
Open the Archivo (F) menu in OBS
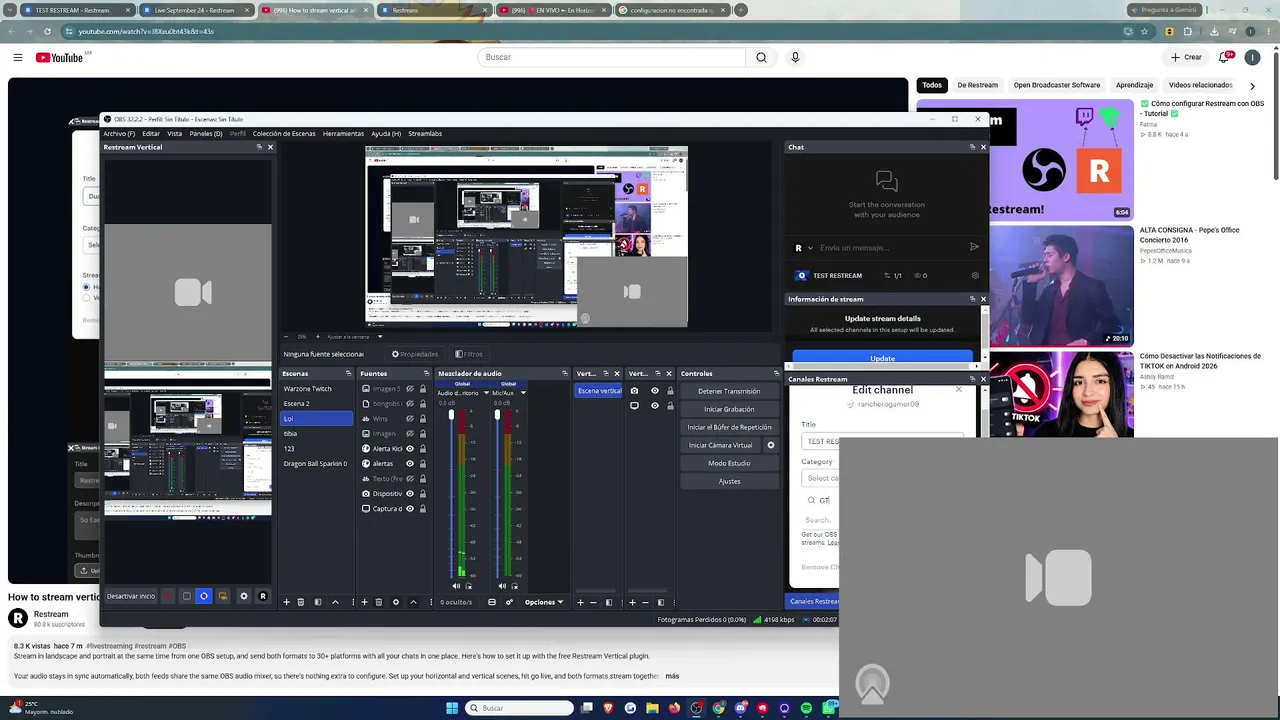point(119,133)
